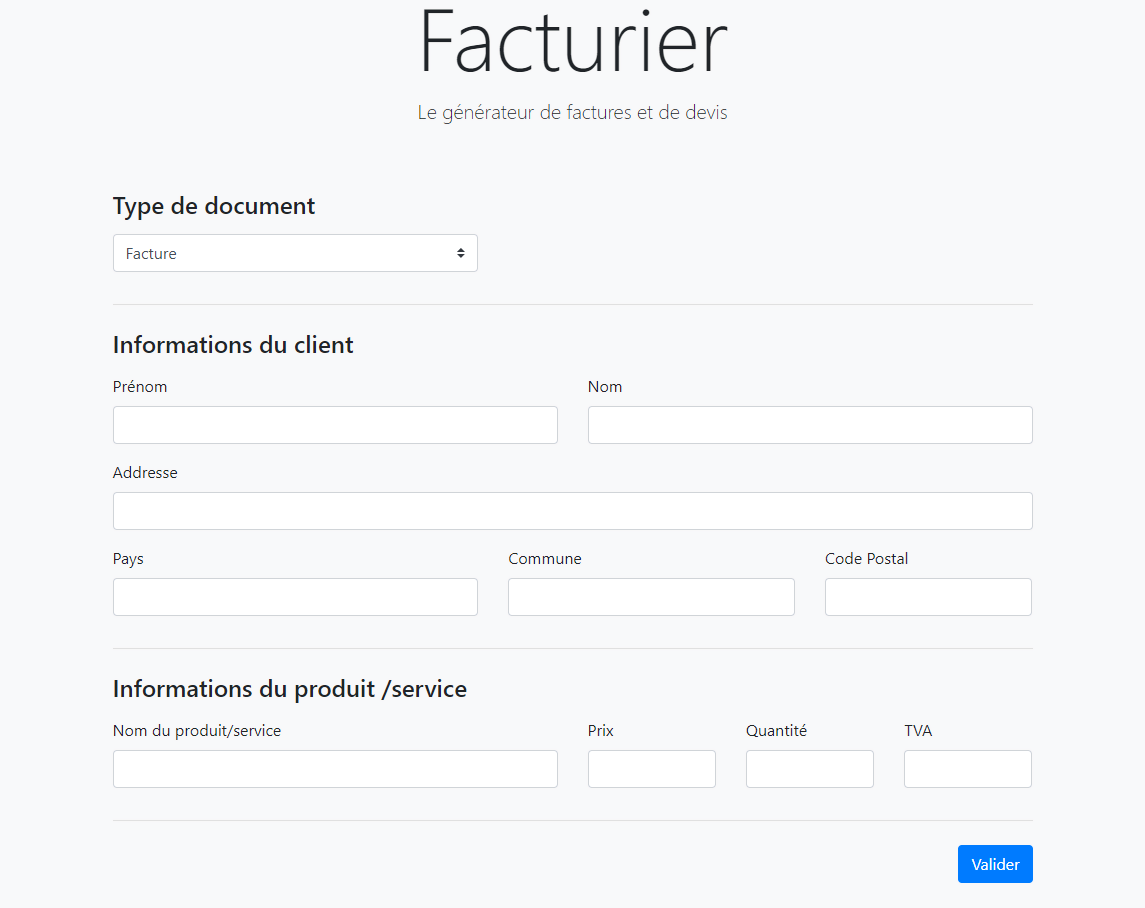
Task: Focus the Prix input box
Action: pyautogui.click(x=651, y=769)
